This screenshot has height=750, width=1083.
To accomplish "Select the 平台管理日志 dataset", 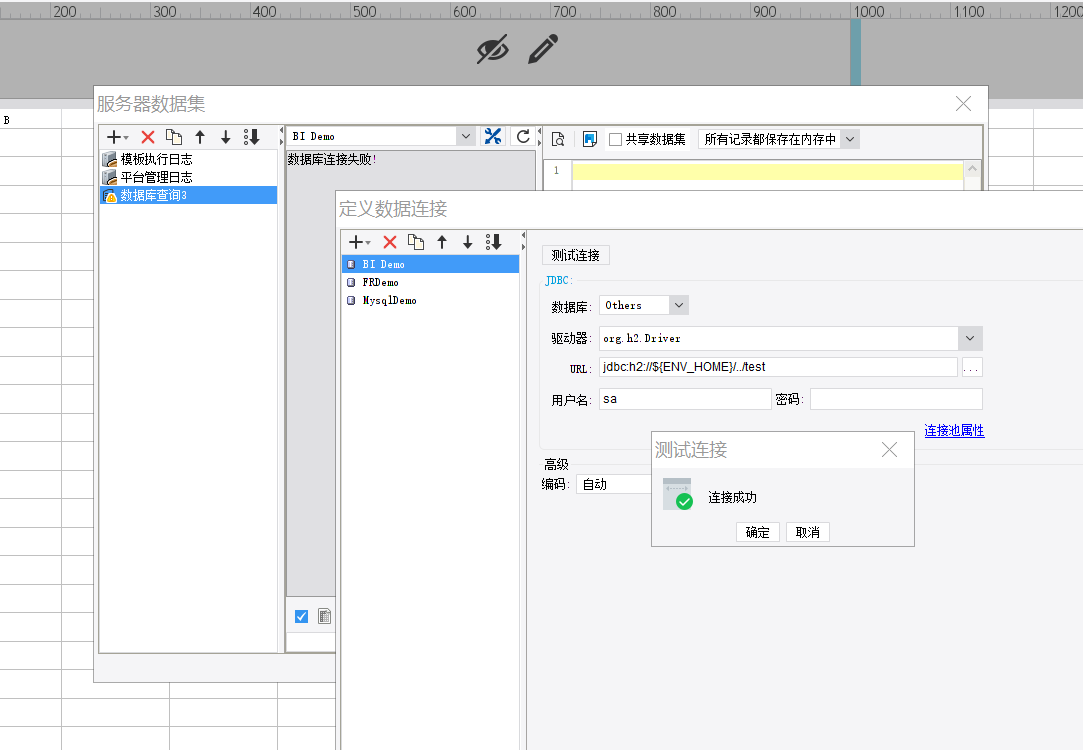I will [189, 177].
